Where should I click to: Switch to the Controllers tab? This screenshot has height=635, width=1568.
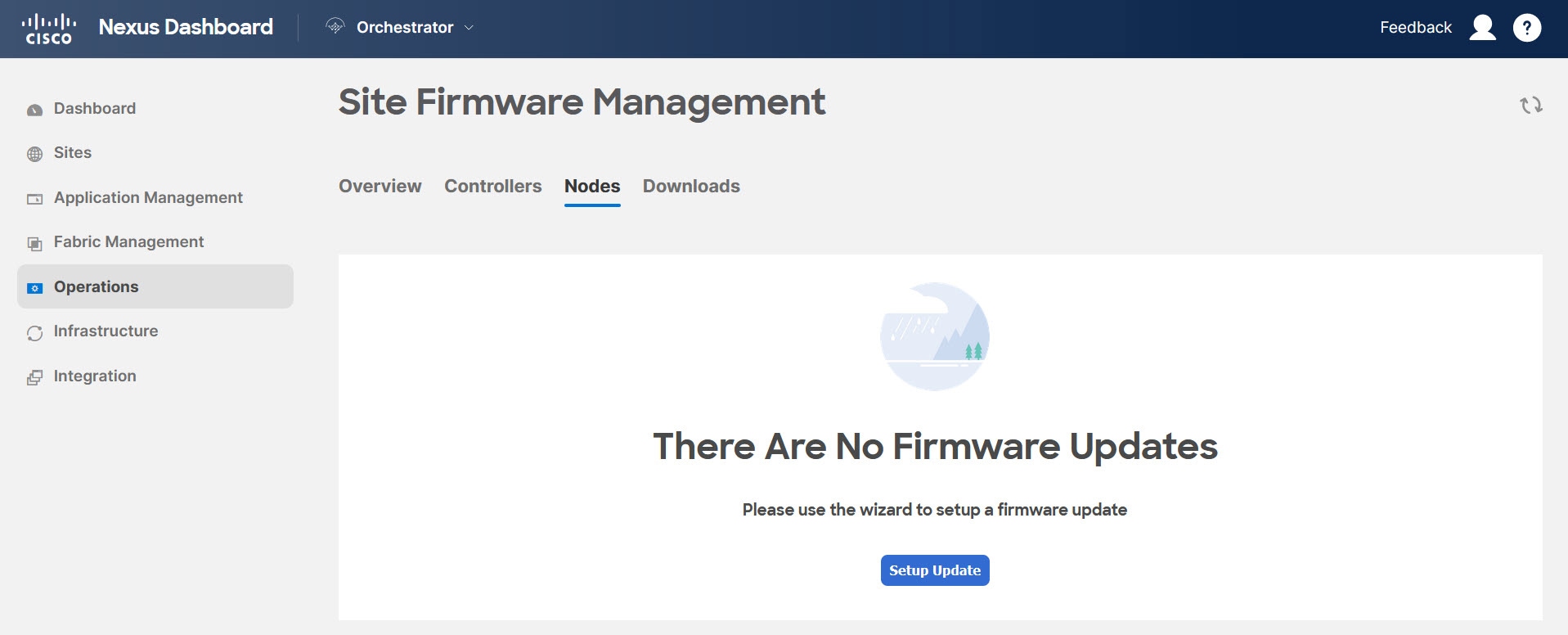coord(493,186)
